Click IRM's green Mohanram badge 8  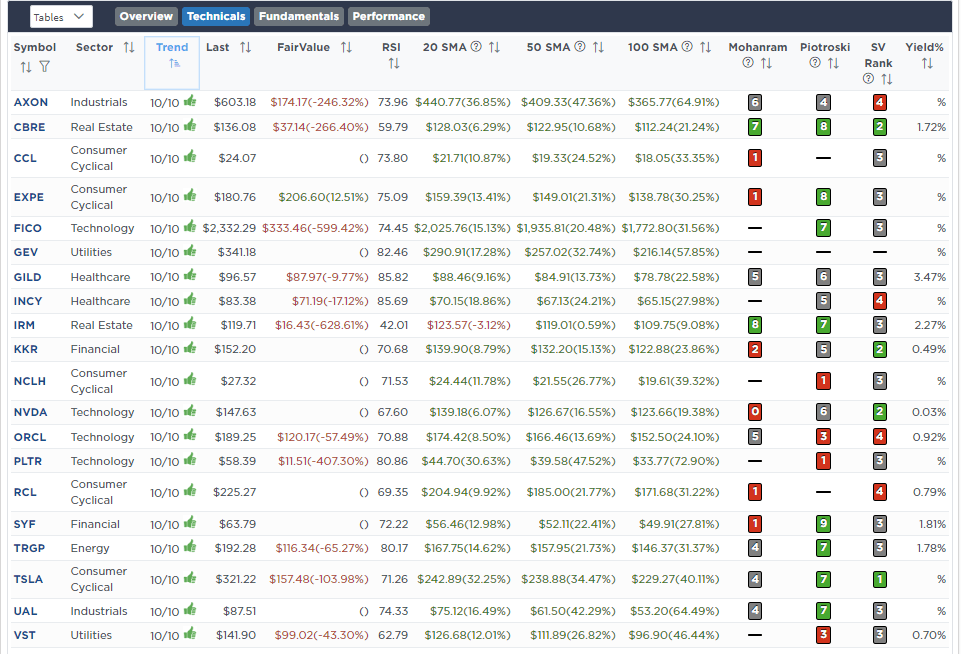(x=755, y=325)
